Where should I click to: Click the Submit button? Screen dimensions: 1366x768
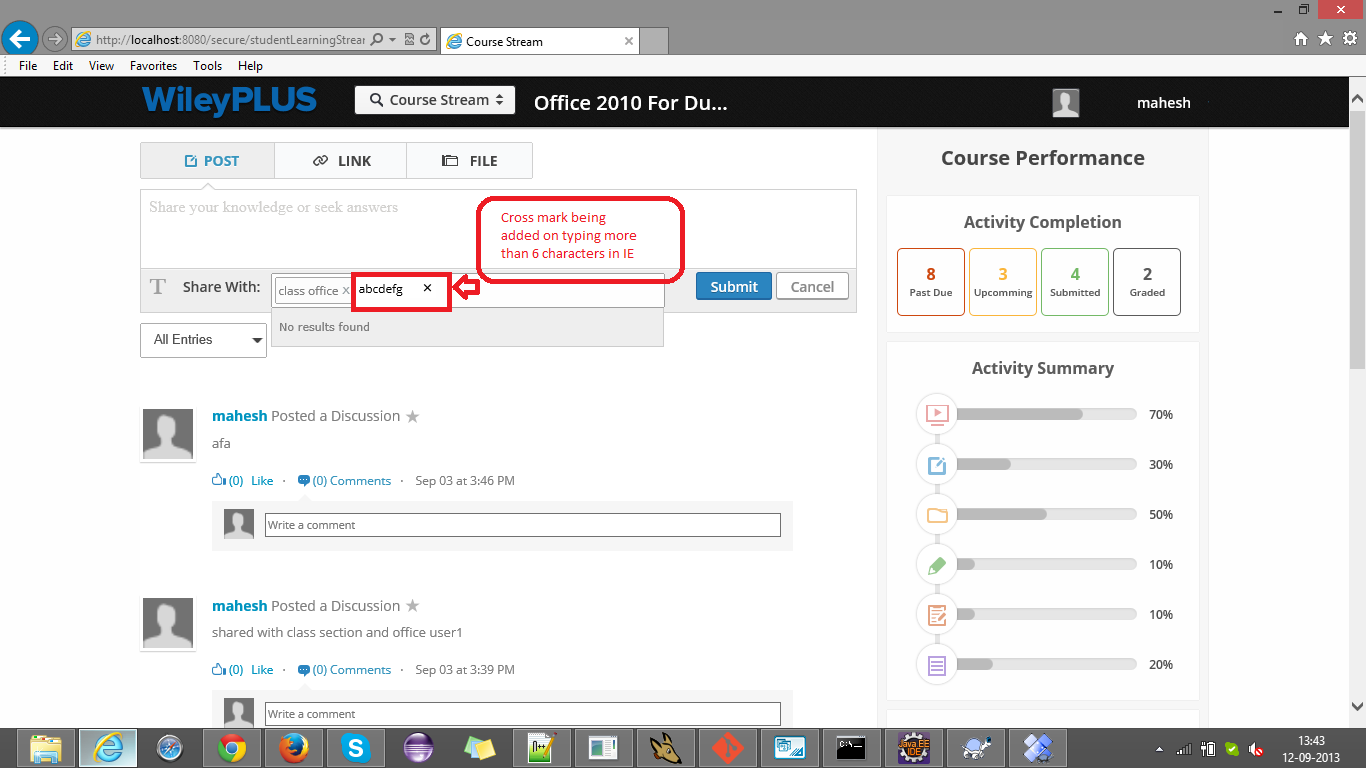tap(734, 286)
